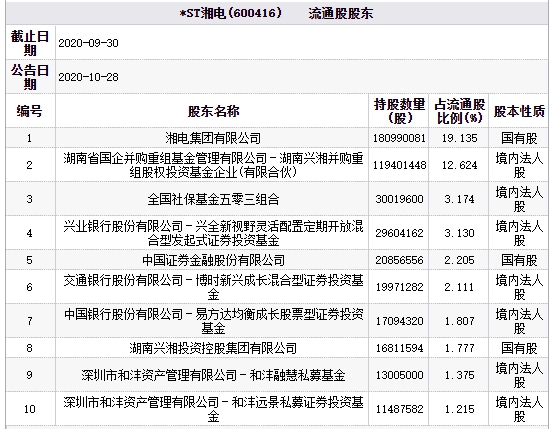The width and height of the screenshot is (553, 429).
Task: Select shareholder 交通银行股份有限公司-博时新兴成长 fund
Action: pyautogui.click(x=213, y=287)
